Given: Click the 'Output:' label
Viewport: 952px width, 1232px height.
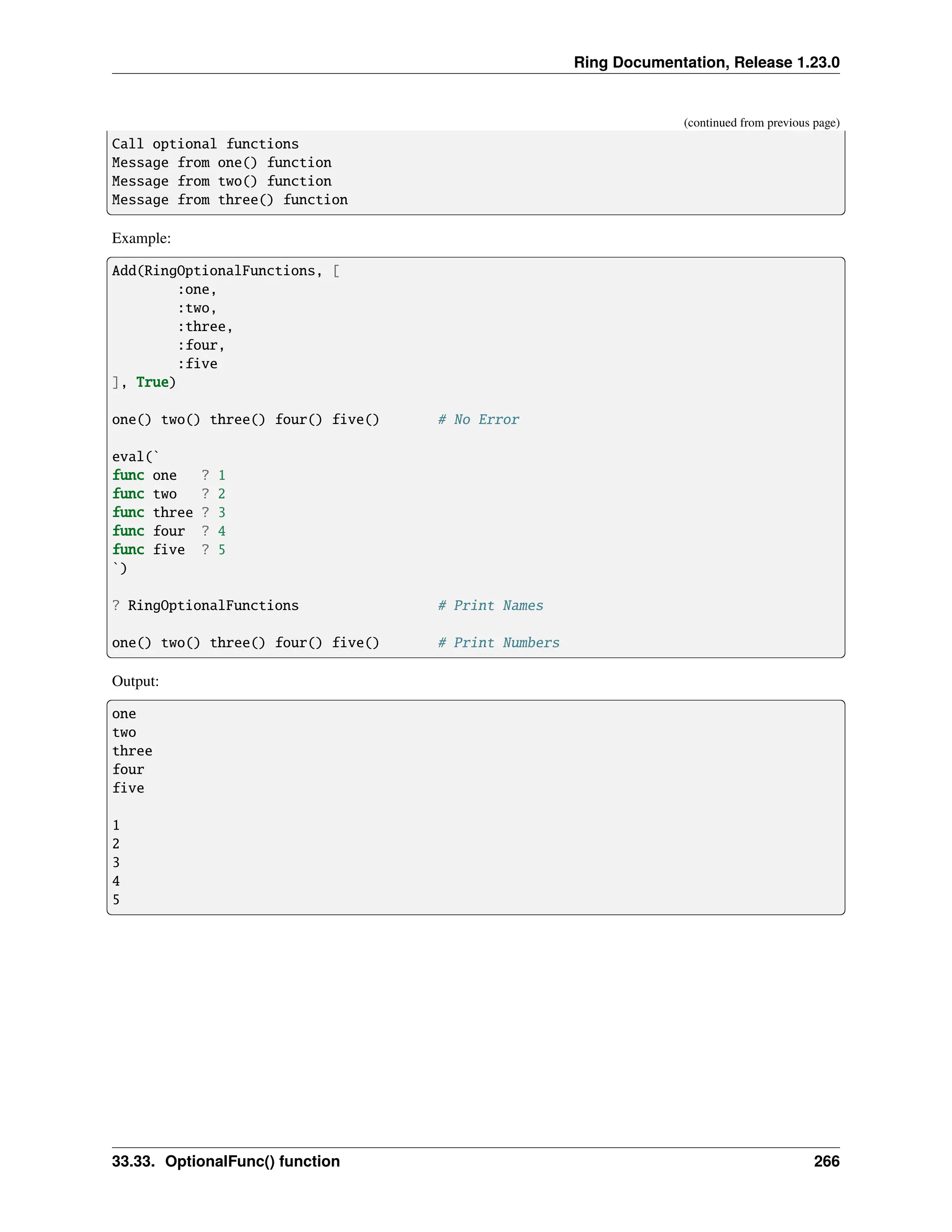Looking at the screenshot, I should 135,682.
